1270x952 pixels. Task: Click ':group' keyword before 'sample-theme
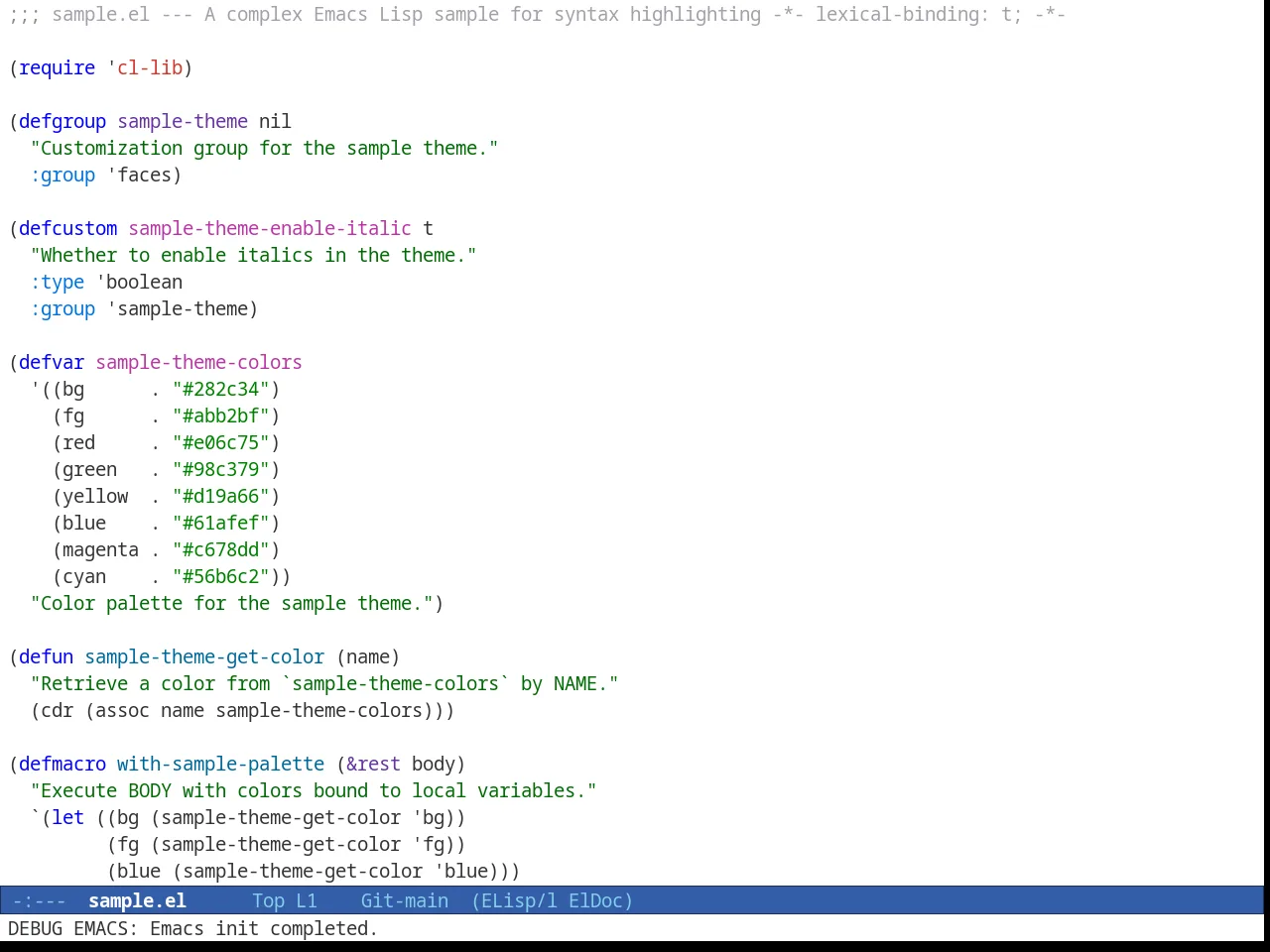(63, 308)
